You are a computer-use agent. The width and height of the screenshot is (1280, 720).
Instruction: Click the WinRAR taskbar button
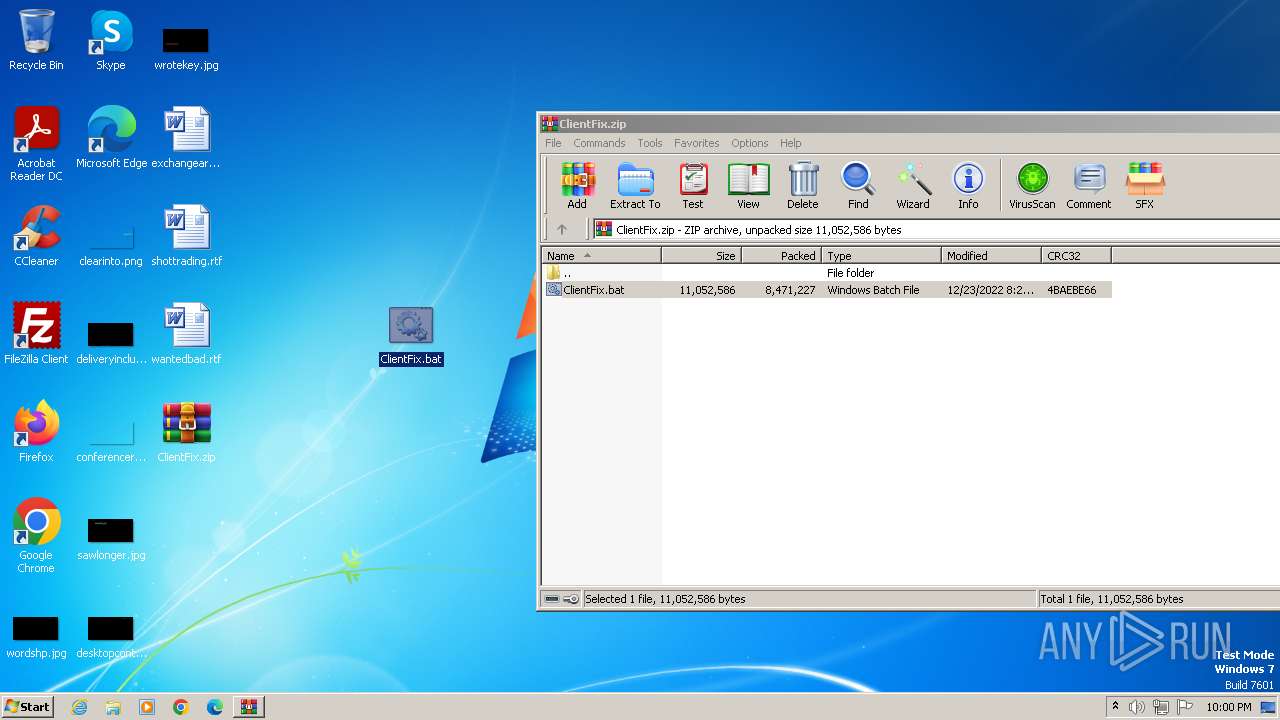[249, 707]
